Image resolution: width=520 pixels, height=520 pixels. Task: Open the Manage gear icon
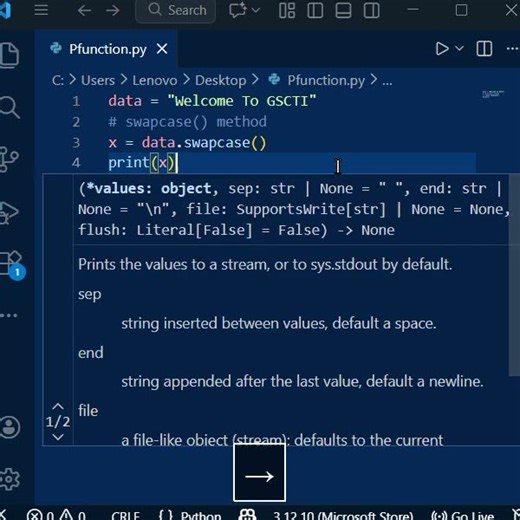point(10,479)
